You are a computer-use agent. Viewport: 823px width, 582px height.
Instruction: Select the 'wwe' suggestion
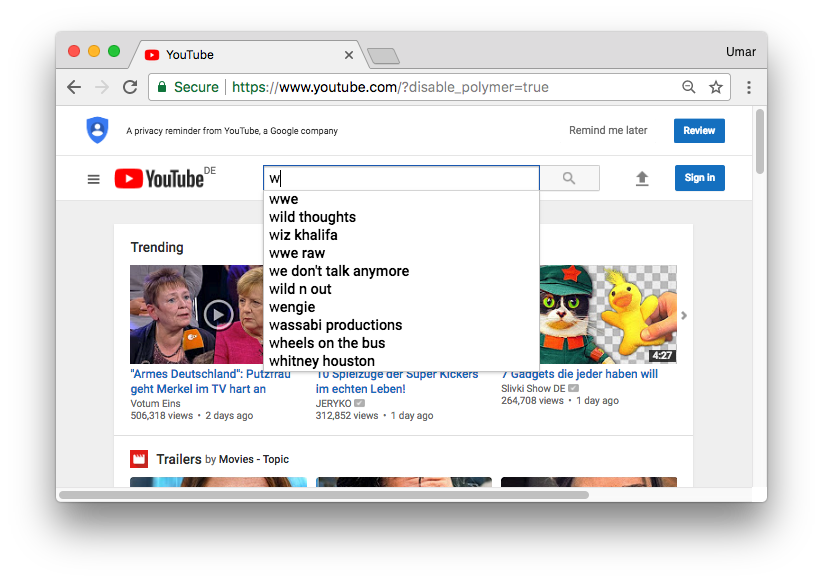[x=401, y=199]
